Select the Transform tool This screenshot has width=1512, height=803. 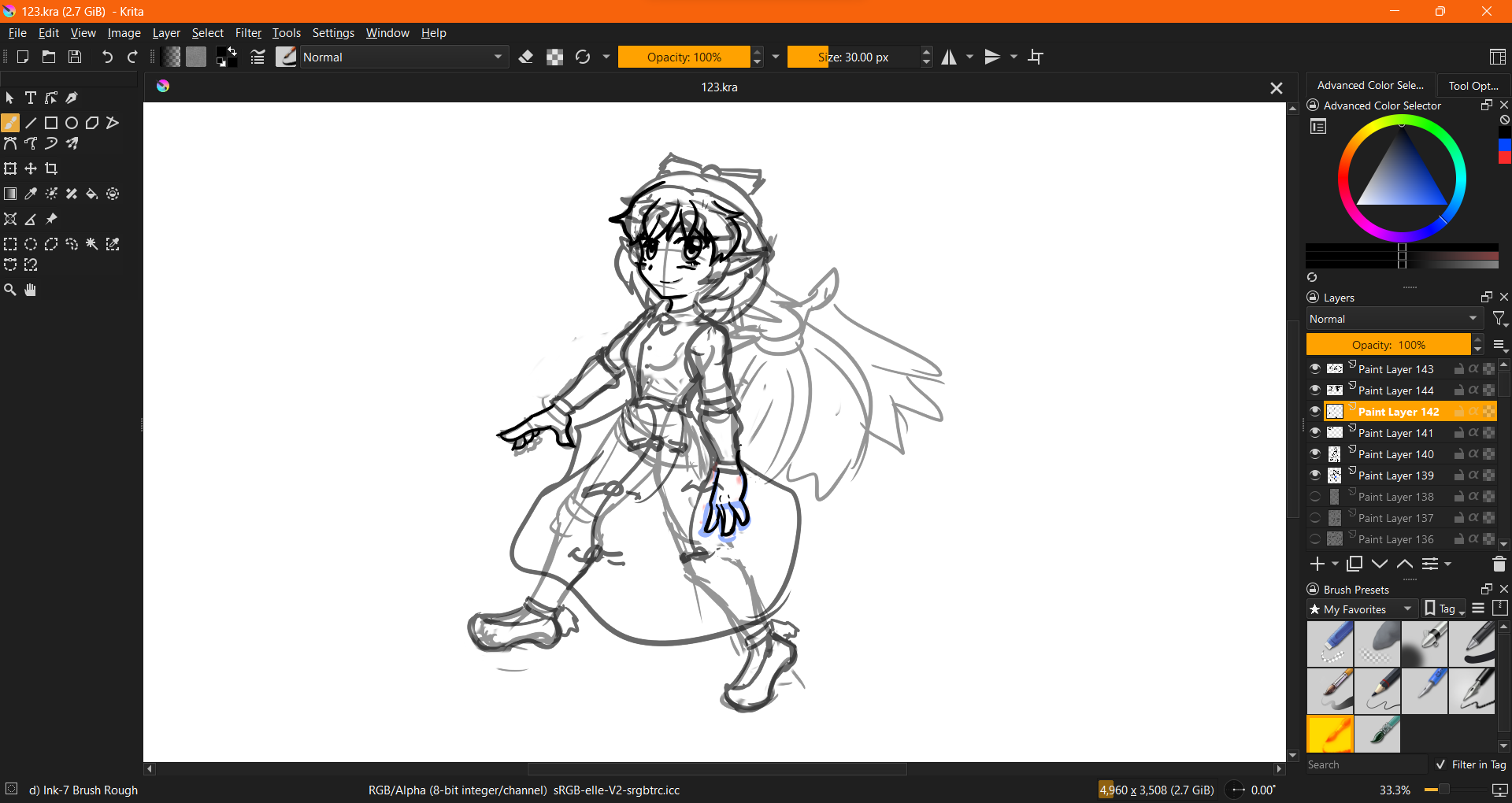[x=10, y=168]
